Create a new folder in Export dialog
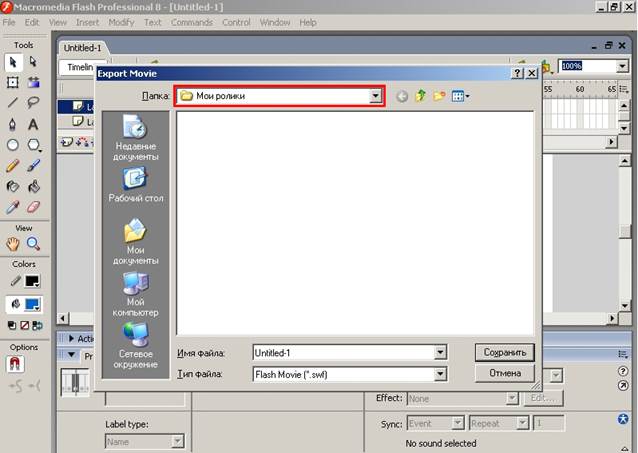Viewport: 638px width, 453px height. 439,96
